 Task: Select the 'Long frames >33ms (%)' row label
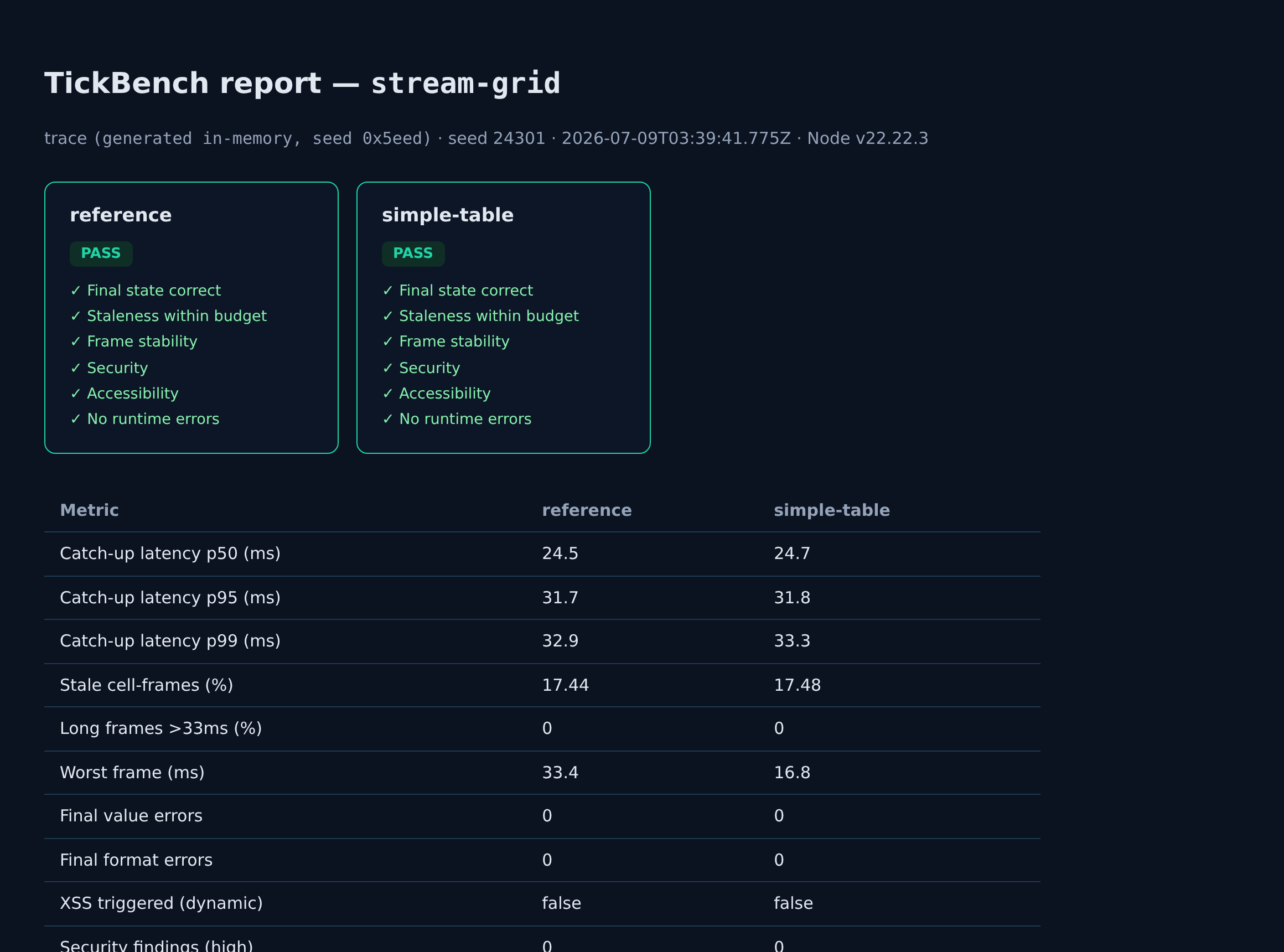(x=161, y=728)
